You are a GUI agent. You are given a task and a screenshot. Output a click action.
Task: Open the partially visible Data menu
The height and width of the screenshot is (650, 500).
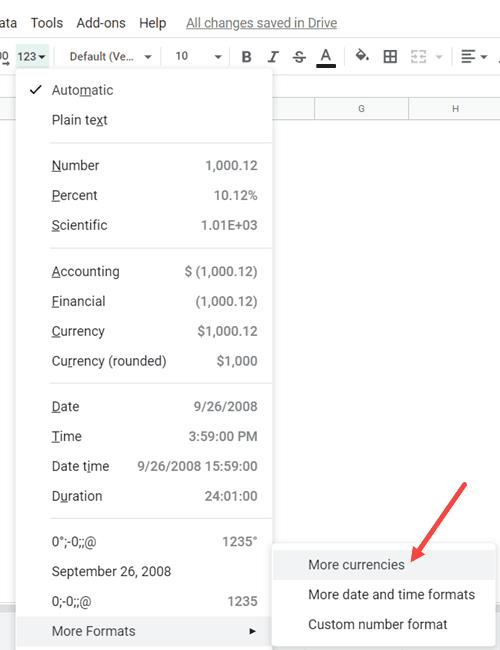[x=8, y=23]
